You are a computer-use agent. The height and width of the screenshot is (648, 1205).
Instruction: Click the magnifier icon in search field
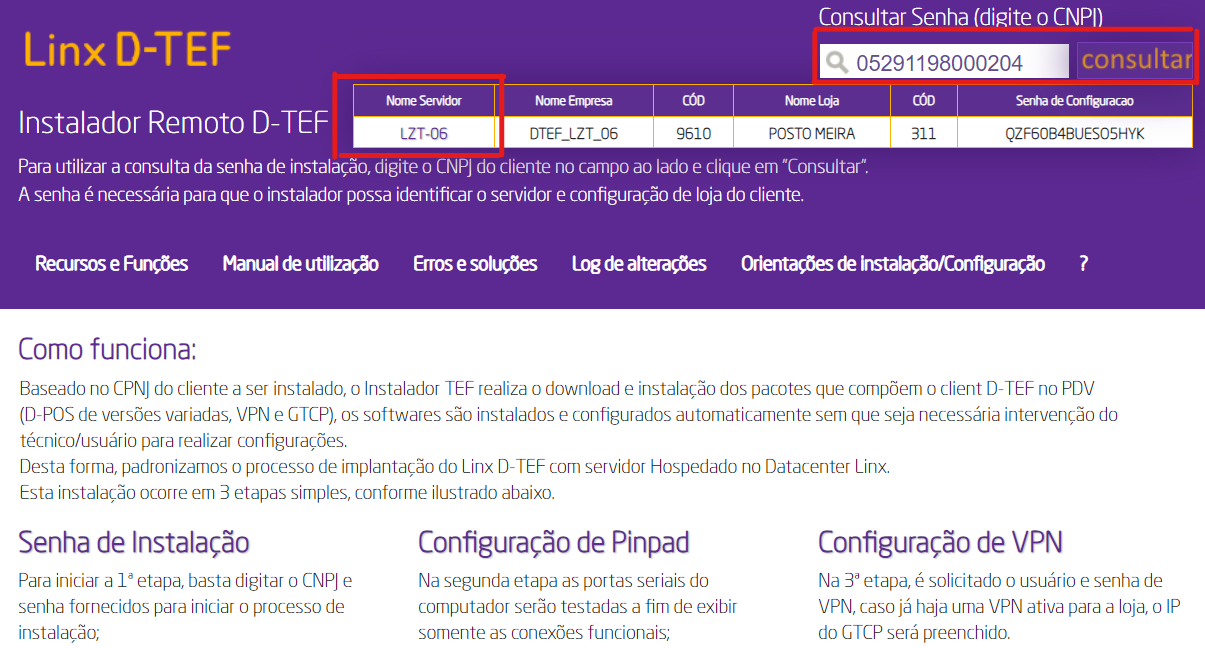coord(836,63)
